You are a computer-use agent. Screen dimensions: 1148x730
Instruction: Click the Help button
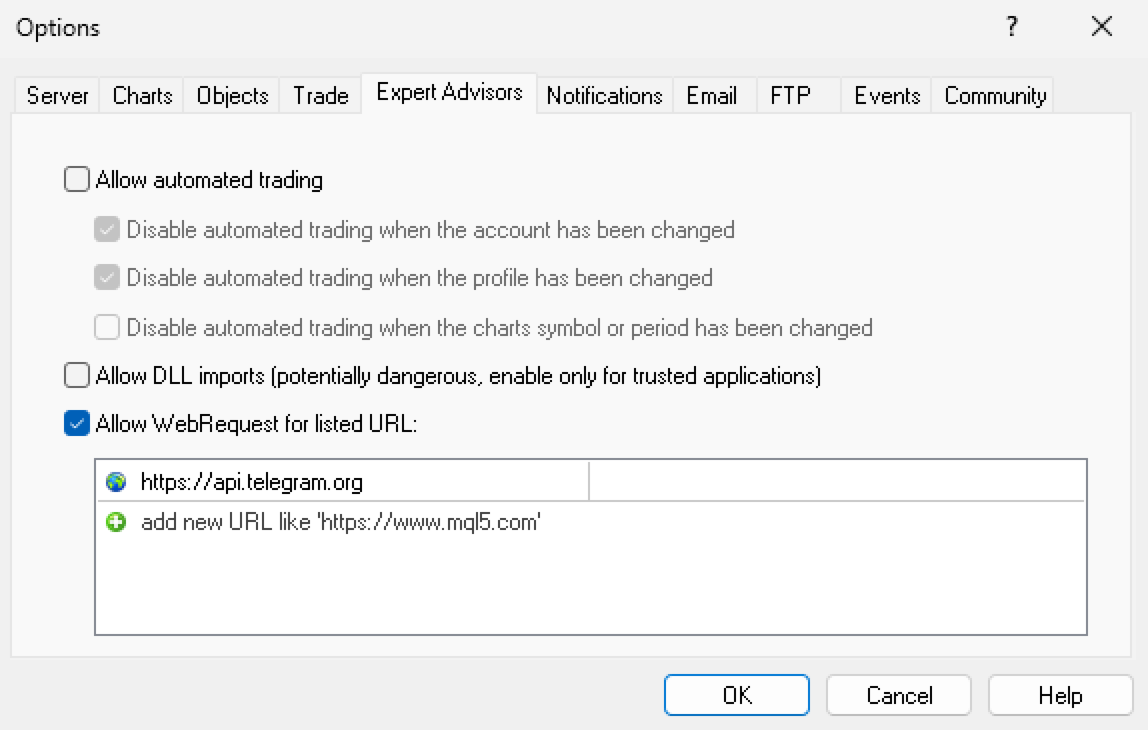tap(1060, 695)
